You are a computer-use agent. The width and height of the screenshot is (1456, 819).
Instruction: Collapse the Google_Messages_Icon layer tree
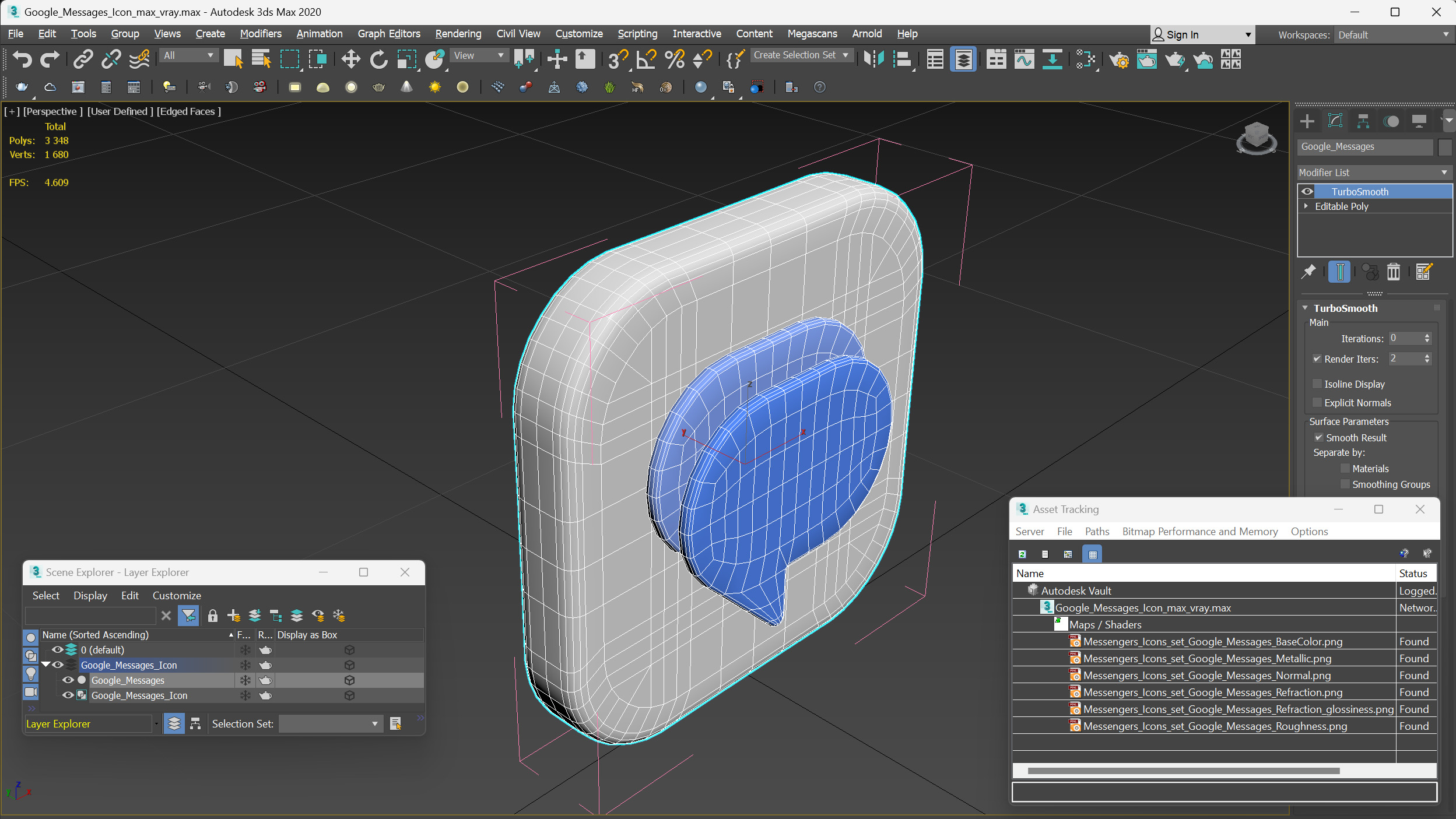(x=45, y=665)
